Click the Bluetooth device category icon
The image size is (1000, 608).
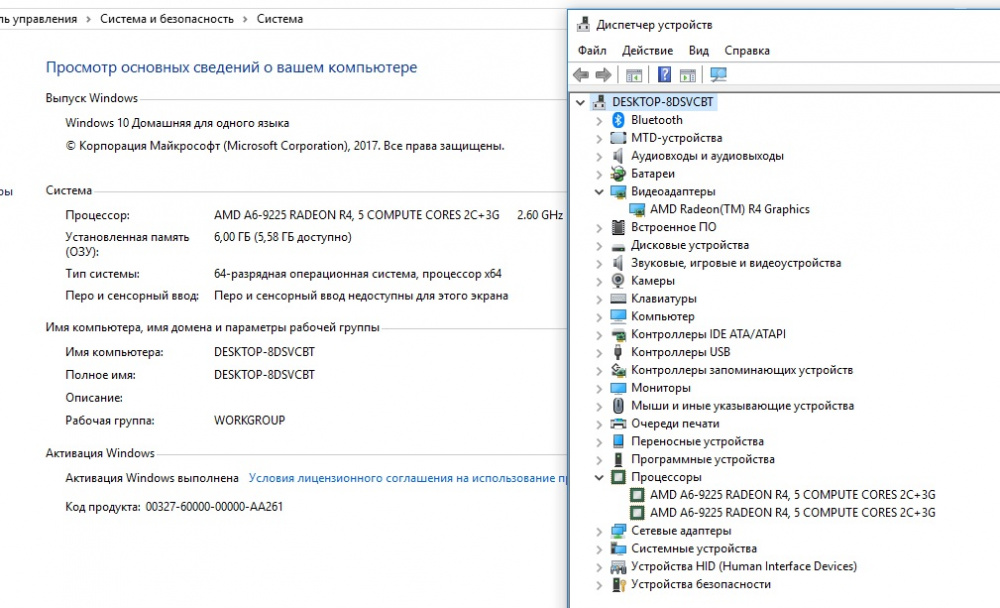coord(618,120)
